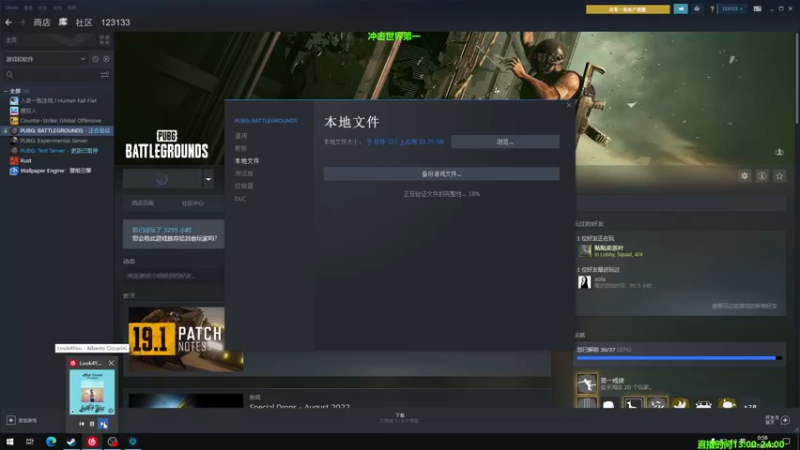Screen dimensions: 800x450
Task: Click the PUBG play button spinner
Action: pyautogui.click(x=162, y=179)
